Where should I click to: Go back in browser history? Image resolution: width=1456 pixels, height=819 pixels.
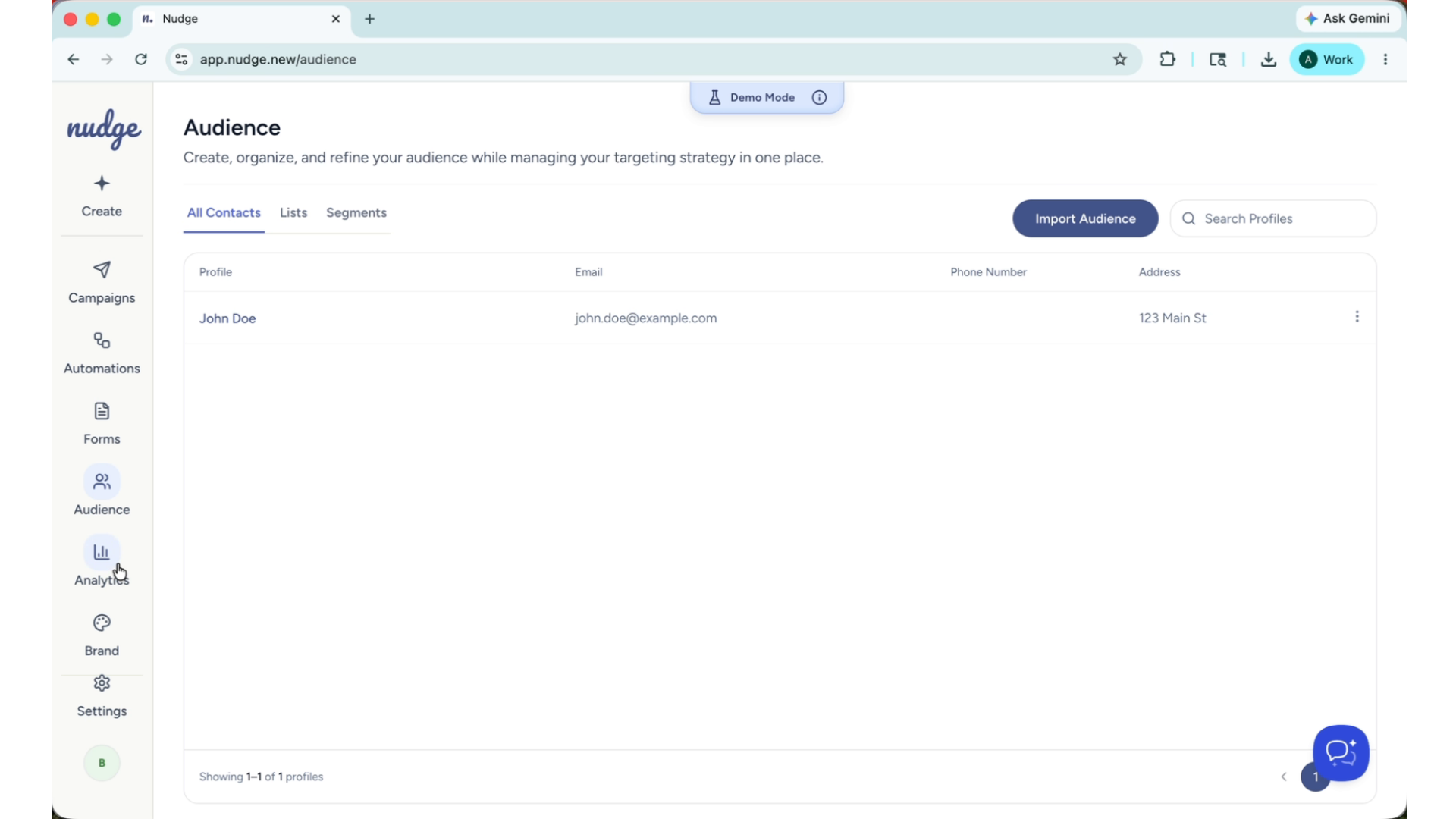point(73,59)
